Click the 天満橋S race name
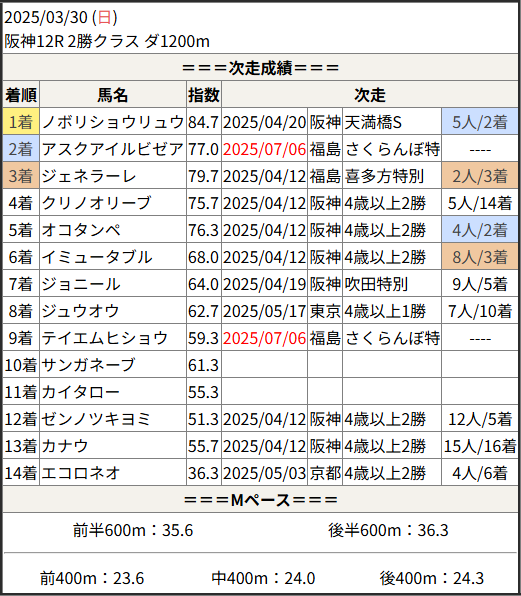Image resolution: width=521 pixels, height=596 pixels. (x=373, y=122)
